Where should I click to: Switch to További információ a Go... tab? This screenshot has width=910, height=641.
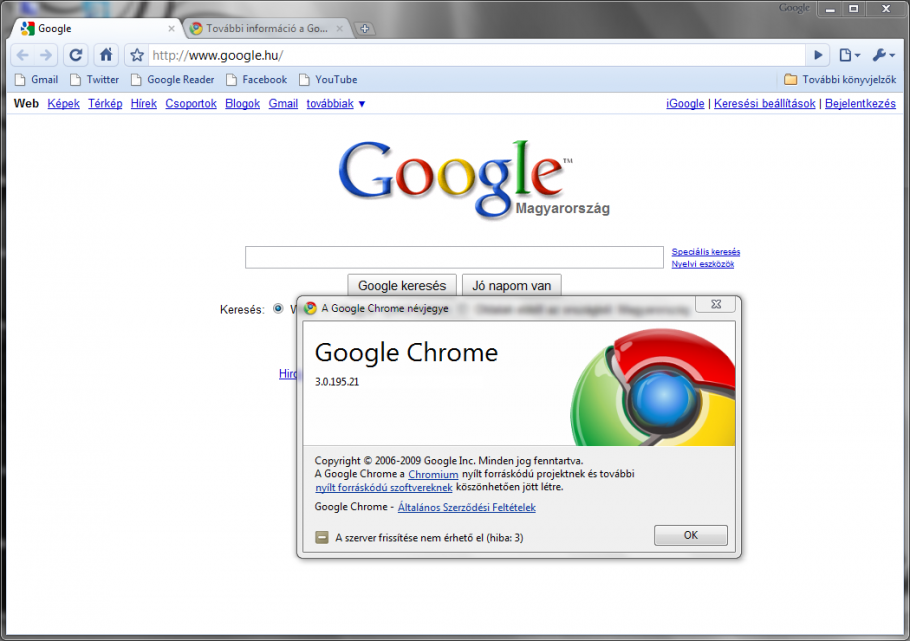(268, 28)
